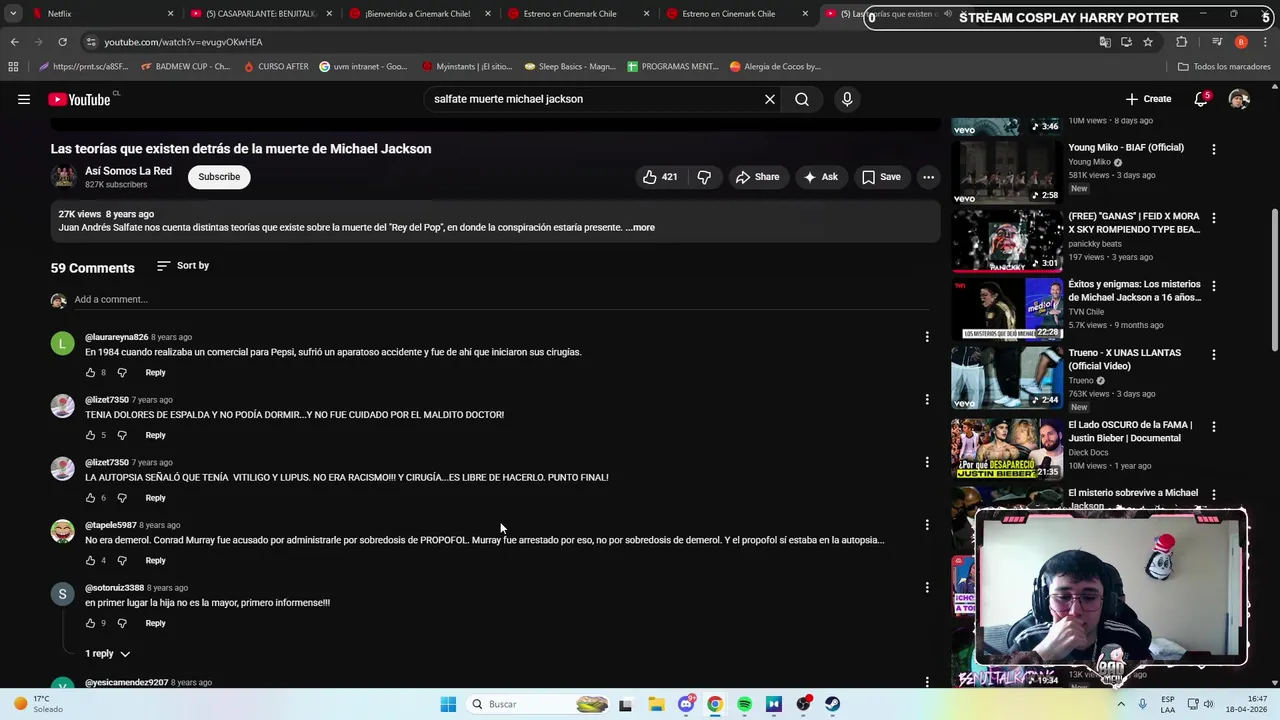Start voice search with the microphone
This screenshot has width=1280, height=720.
847,99
